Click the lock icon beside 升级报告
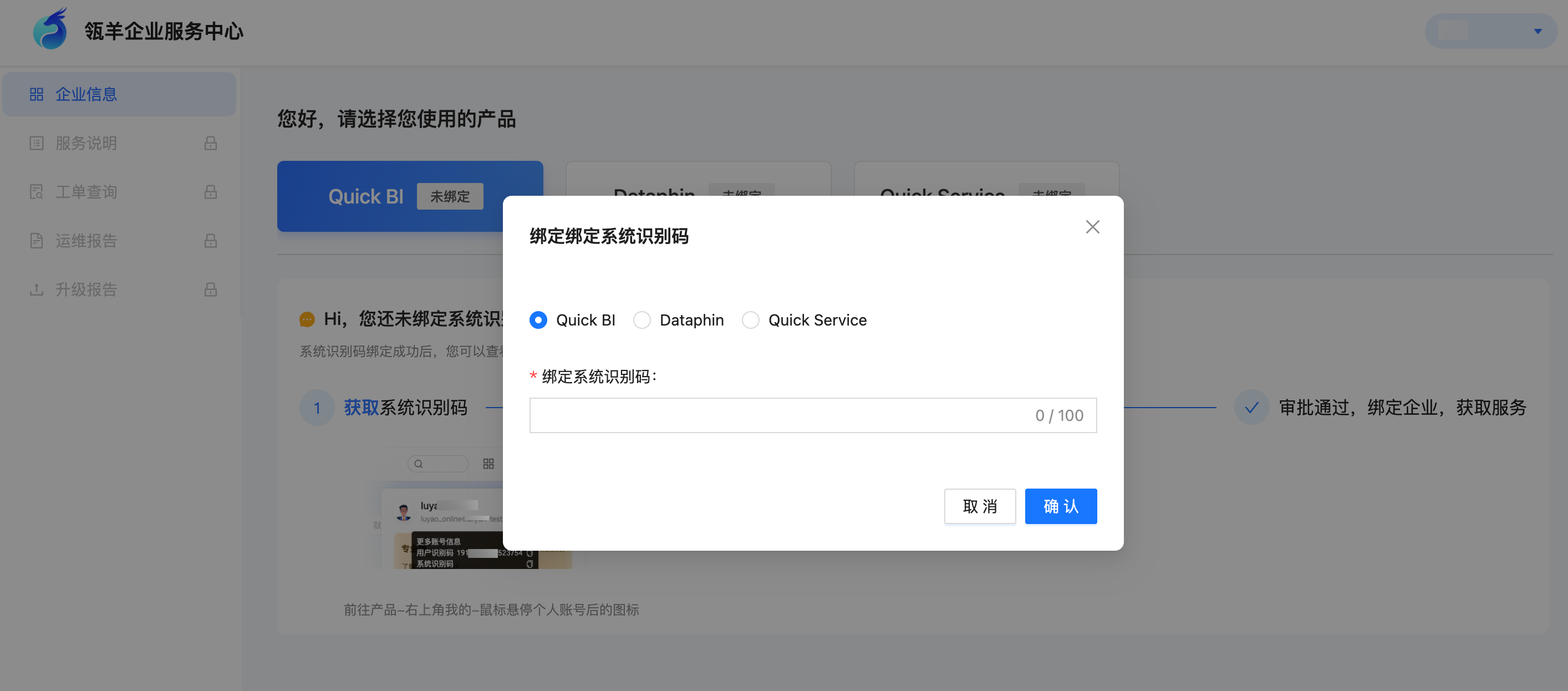 211,289
